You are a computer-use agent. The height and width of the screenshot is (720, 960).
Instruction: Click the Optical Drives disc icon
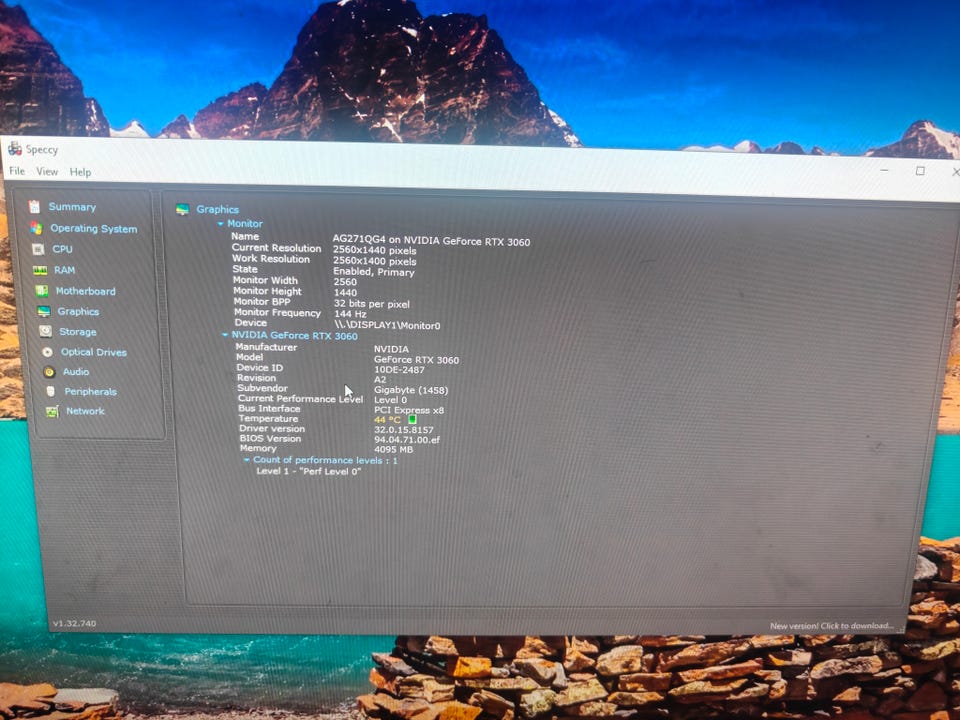(x=47, y=352)
